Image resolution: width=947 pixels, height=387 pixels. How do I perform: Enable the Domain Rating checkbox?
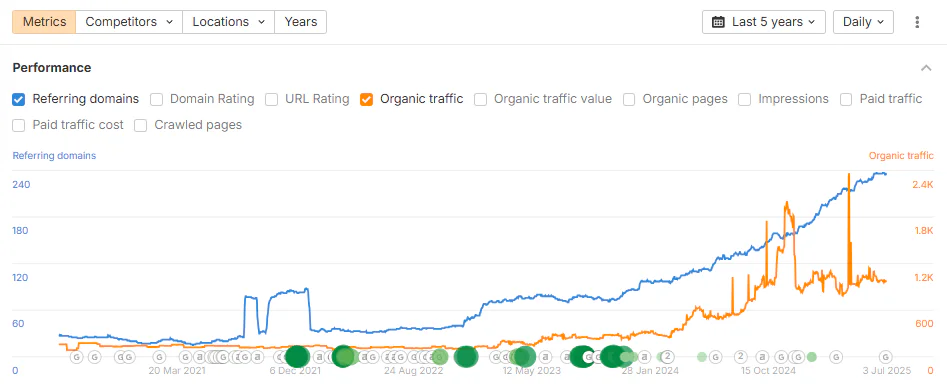[156, 99]
